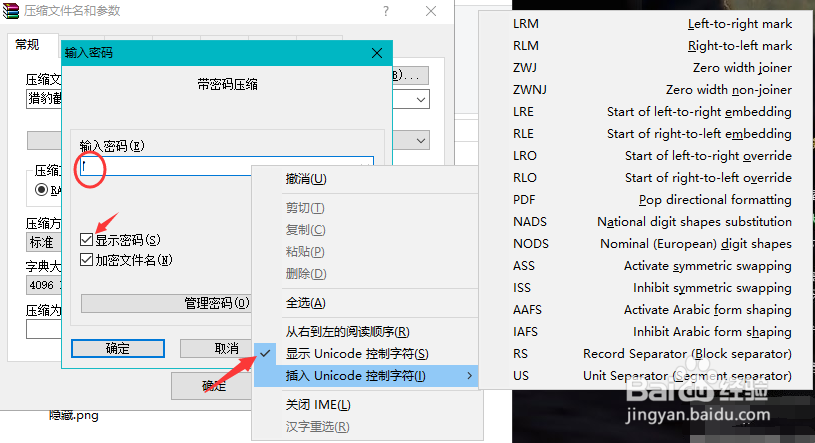This screenshot has height=443, width=815.
Task: Select the file label 隐藏.png
Action: tap(74, 415)
